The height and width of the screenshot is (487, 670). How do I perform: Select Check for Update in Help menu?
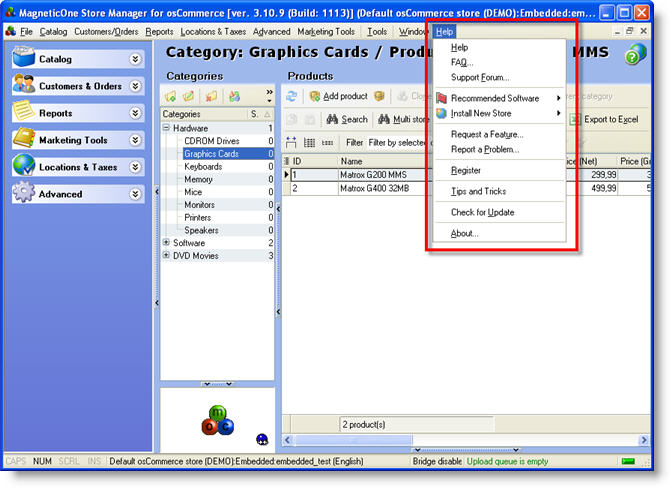point(482,212)
